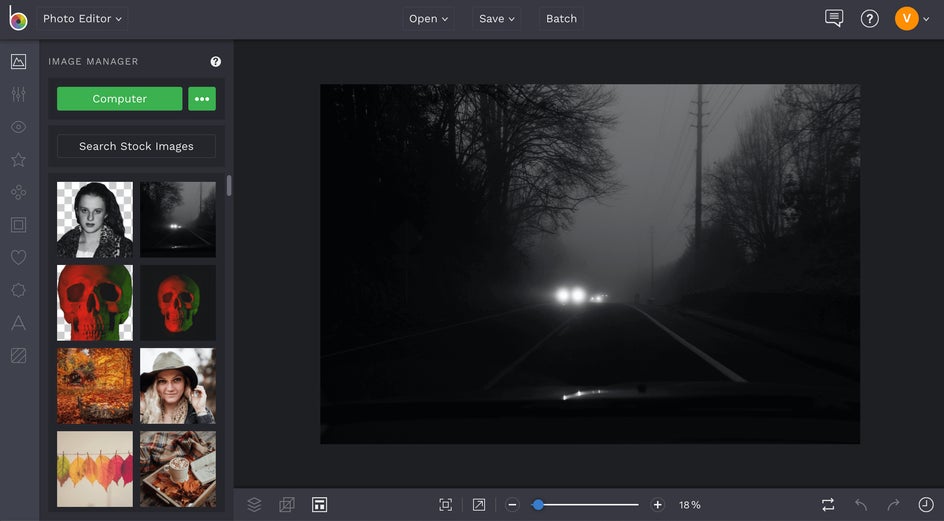Open the Edit tools sliders icon
This screenshot has width=944, height=521.
coord(19,94)
